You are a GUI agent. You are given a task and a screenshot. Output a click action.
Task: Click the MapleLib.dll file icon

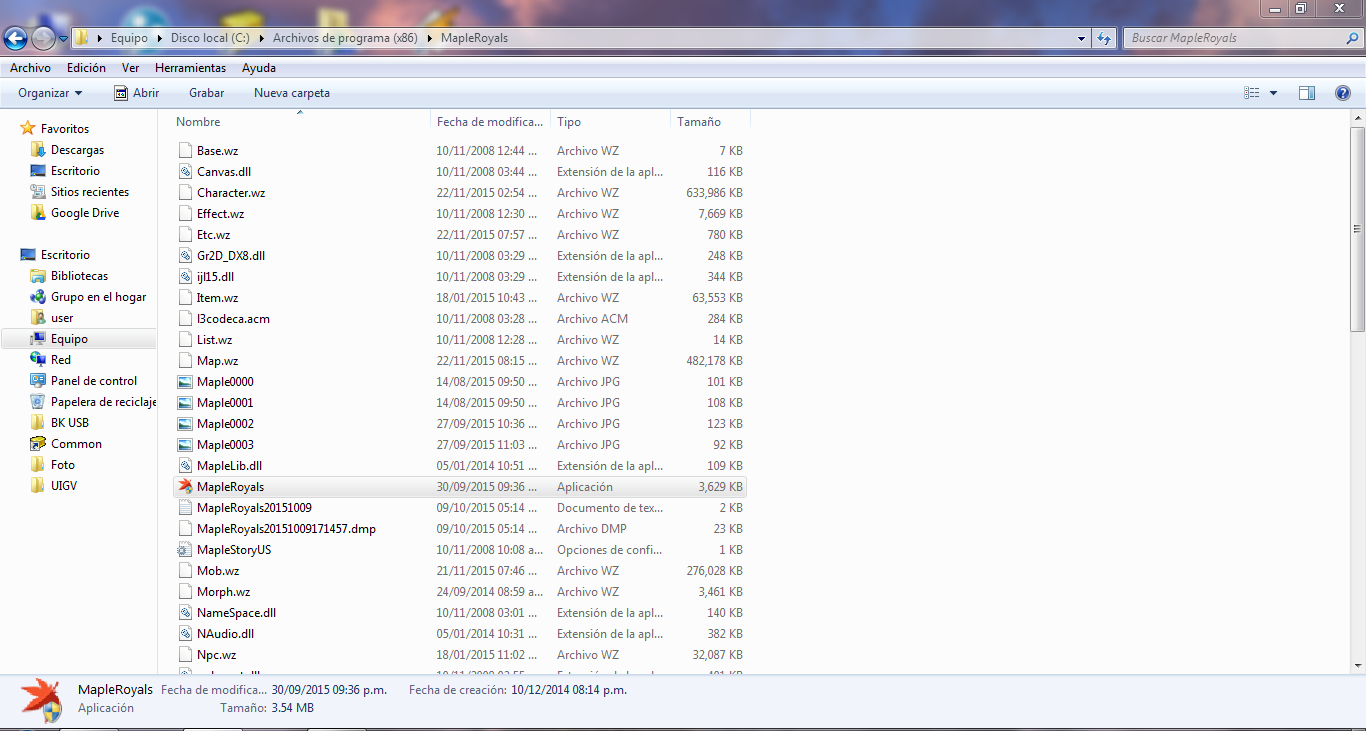click(x=184, y=466)
